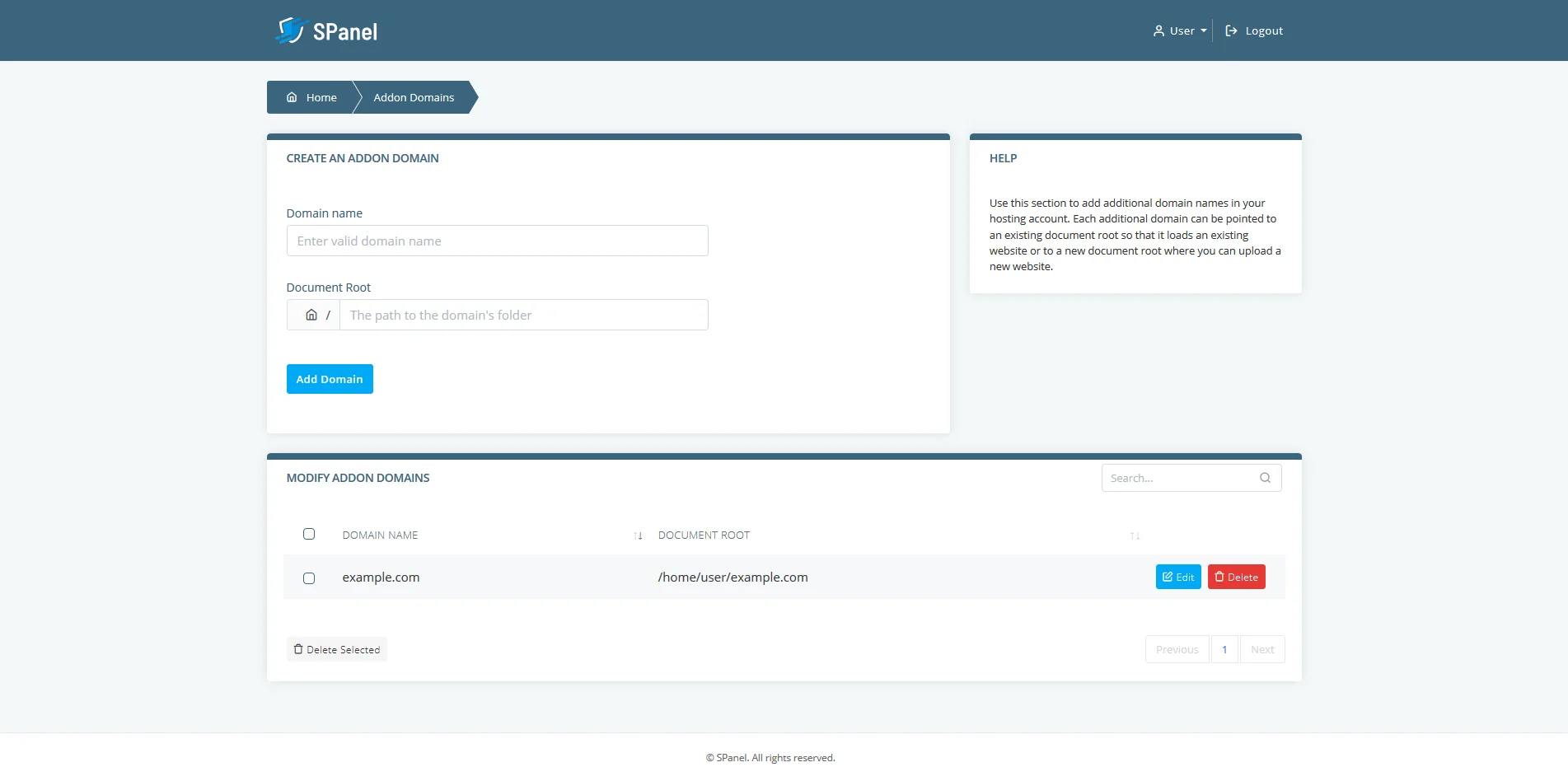1568x781 pixels.
Task: Click the Next pagination button
Action: pyautogui.click(x=1261, y=649)
